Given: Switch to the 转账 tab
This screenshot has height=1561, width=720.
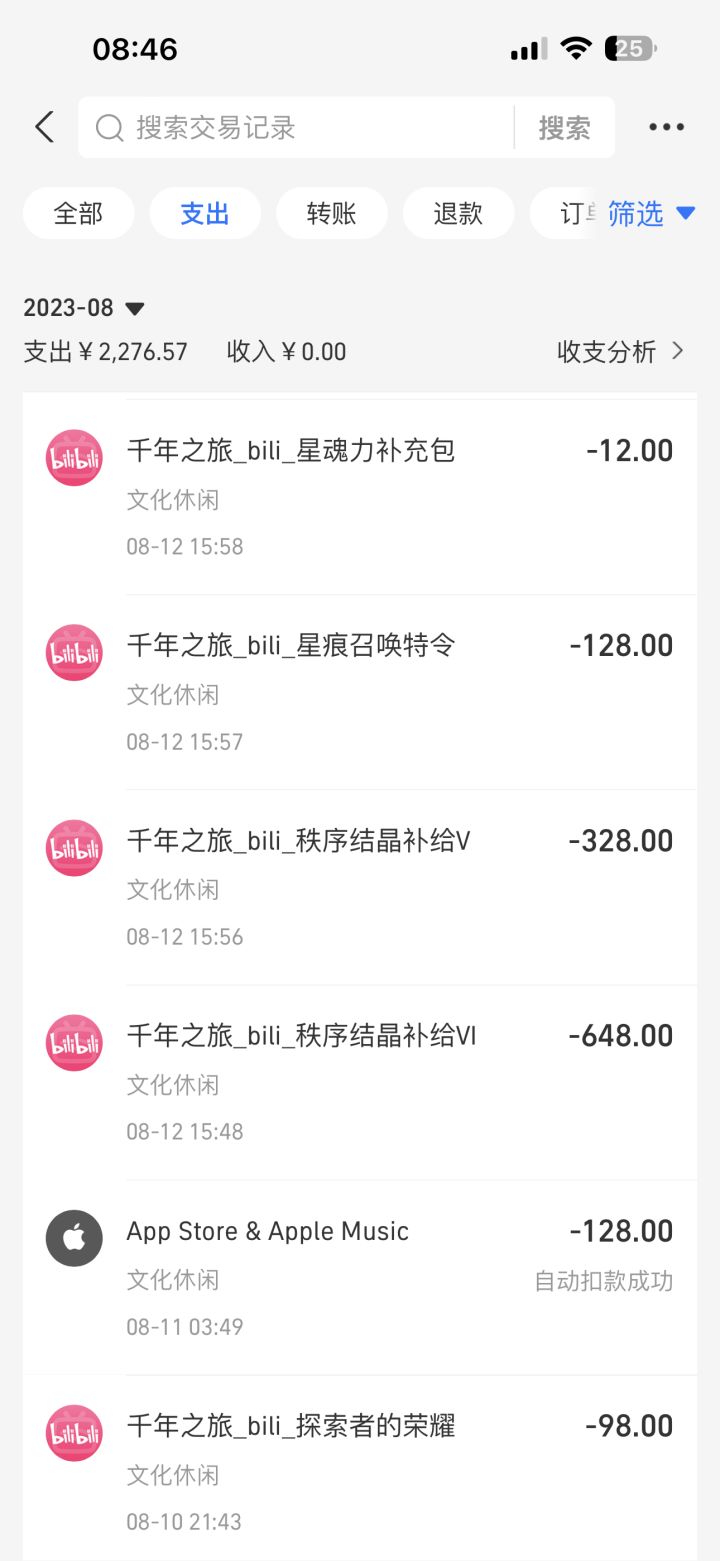Looking at the screenshot, I should [x=331, y=213].
